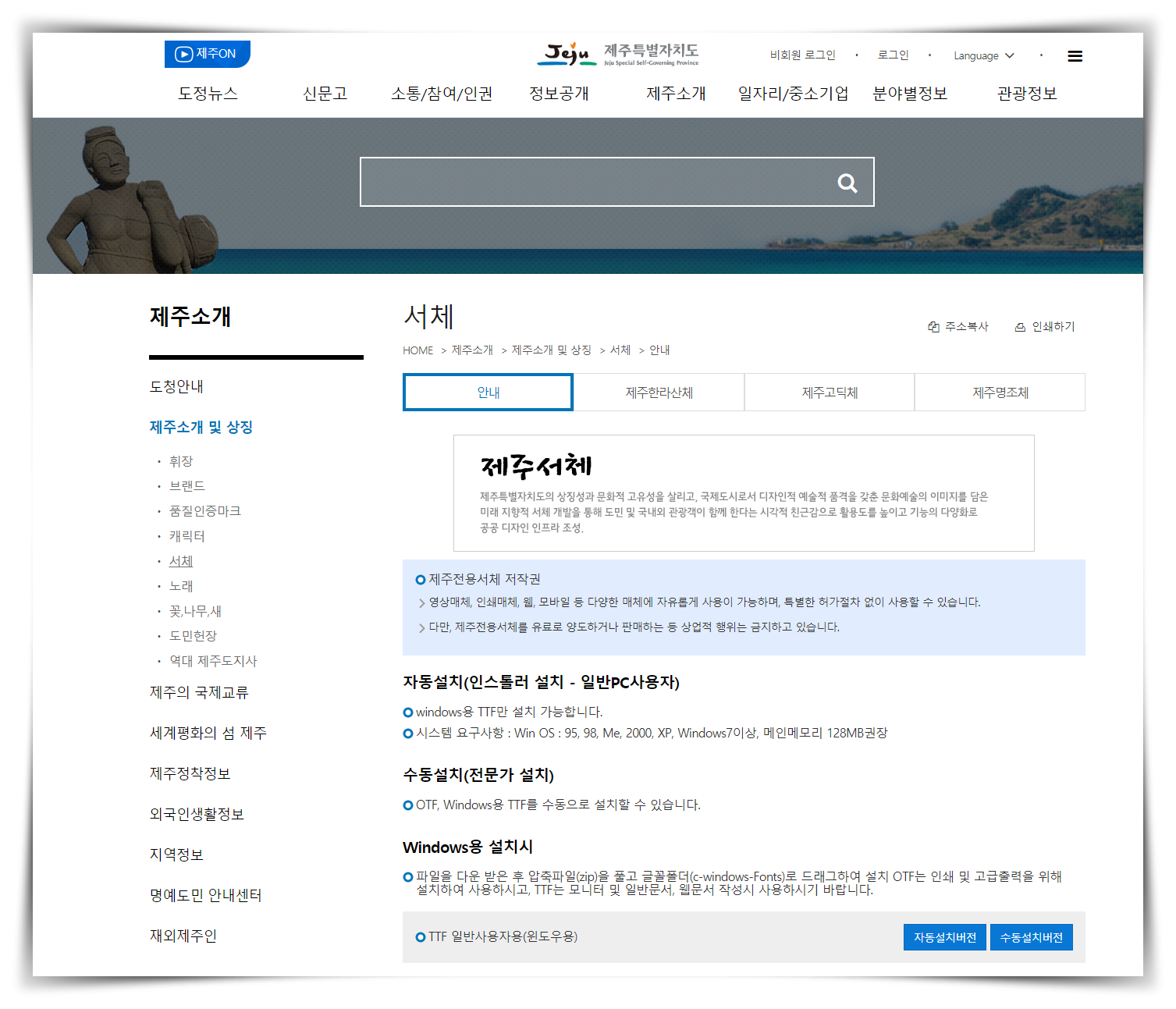The height and width of the screenshot is (1009, 1176).
Task: Navigate to HOME via breadcrumb
Action: tap(417, 350)
